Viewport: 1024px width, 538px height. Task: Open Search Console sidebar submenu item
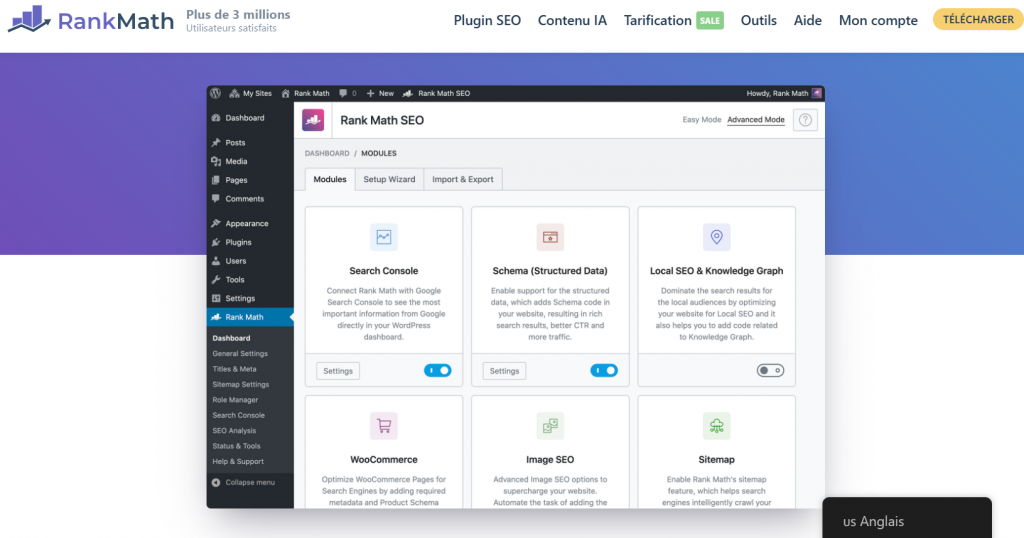pos(238,415)
